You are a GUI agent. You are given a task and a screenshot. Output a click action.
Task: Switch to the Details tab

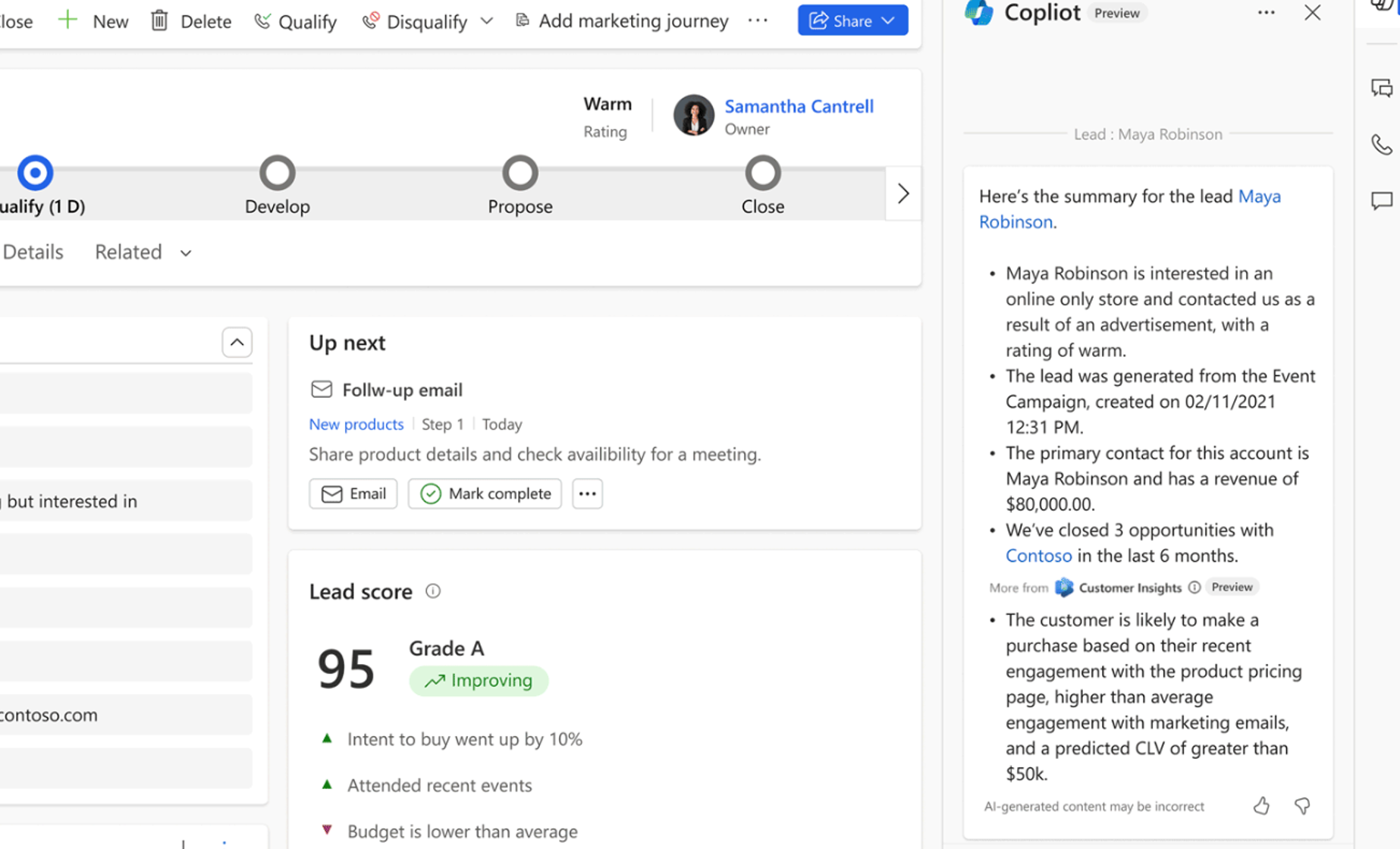(33, 252)
